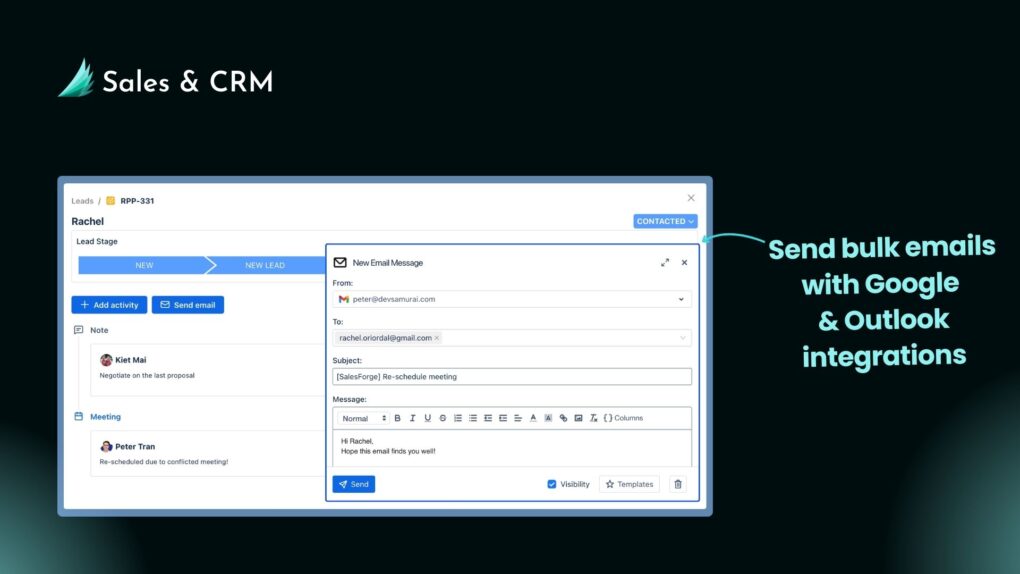1020x574 pixels.
Task: Click the Rachel lead title
Action: click(88, 221)
